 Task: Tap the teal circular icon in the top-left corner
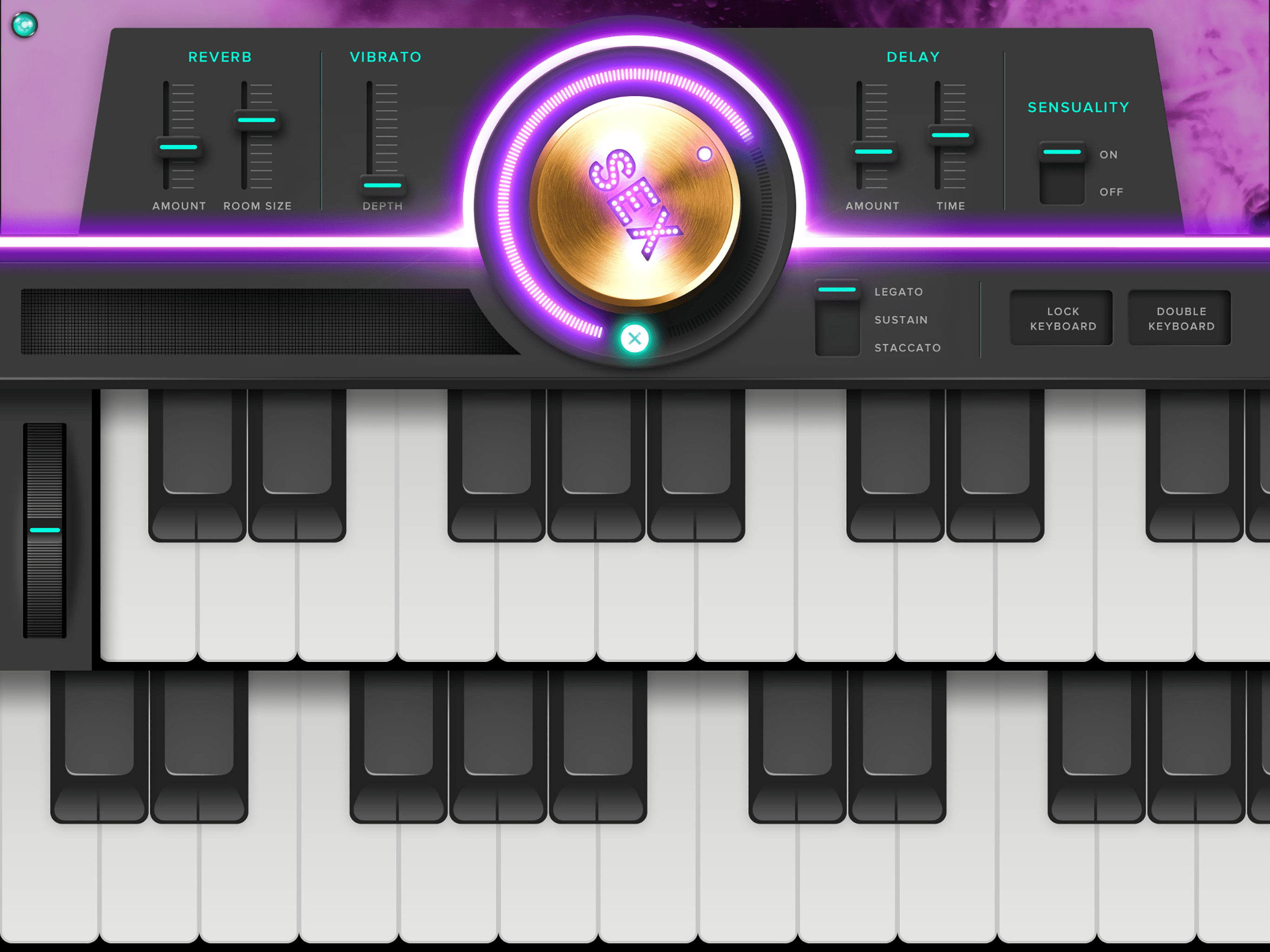point(24,24)
